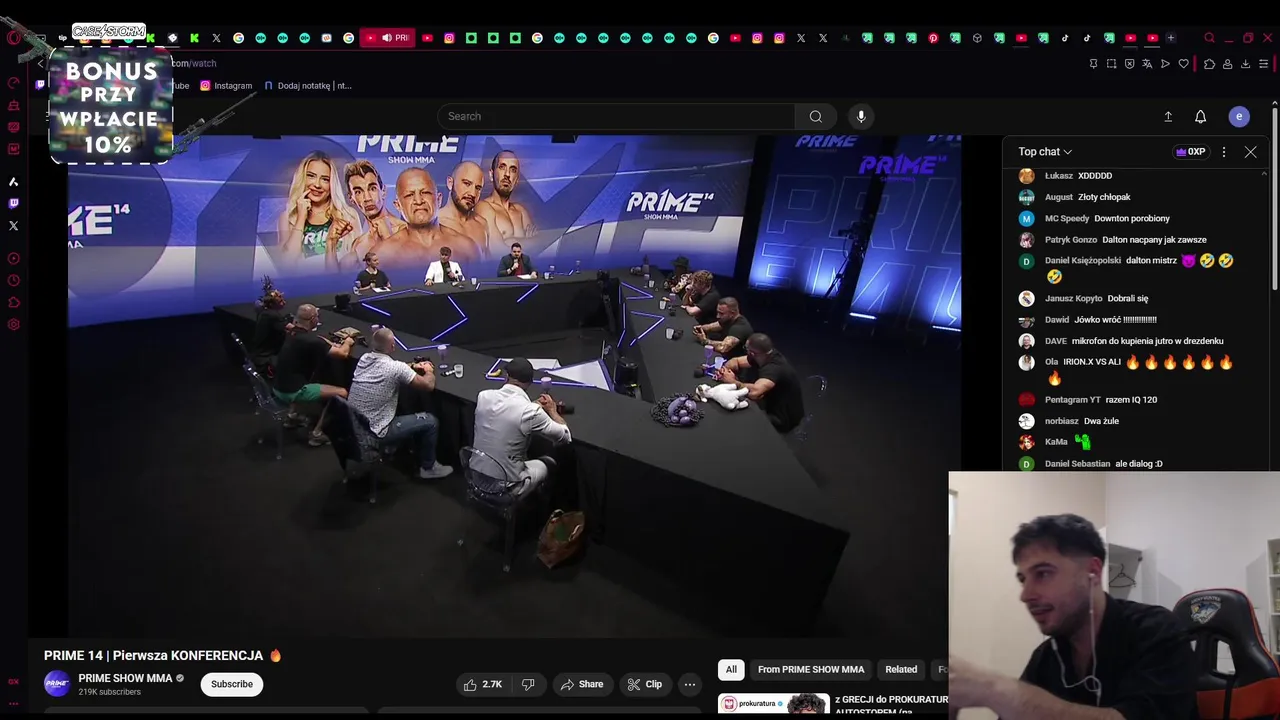The image size is (1280, 720).
Task: Open the downloads icon in toolbar
Action: tap(1245, 64)
